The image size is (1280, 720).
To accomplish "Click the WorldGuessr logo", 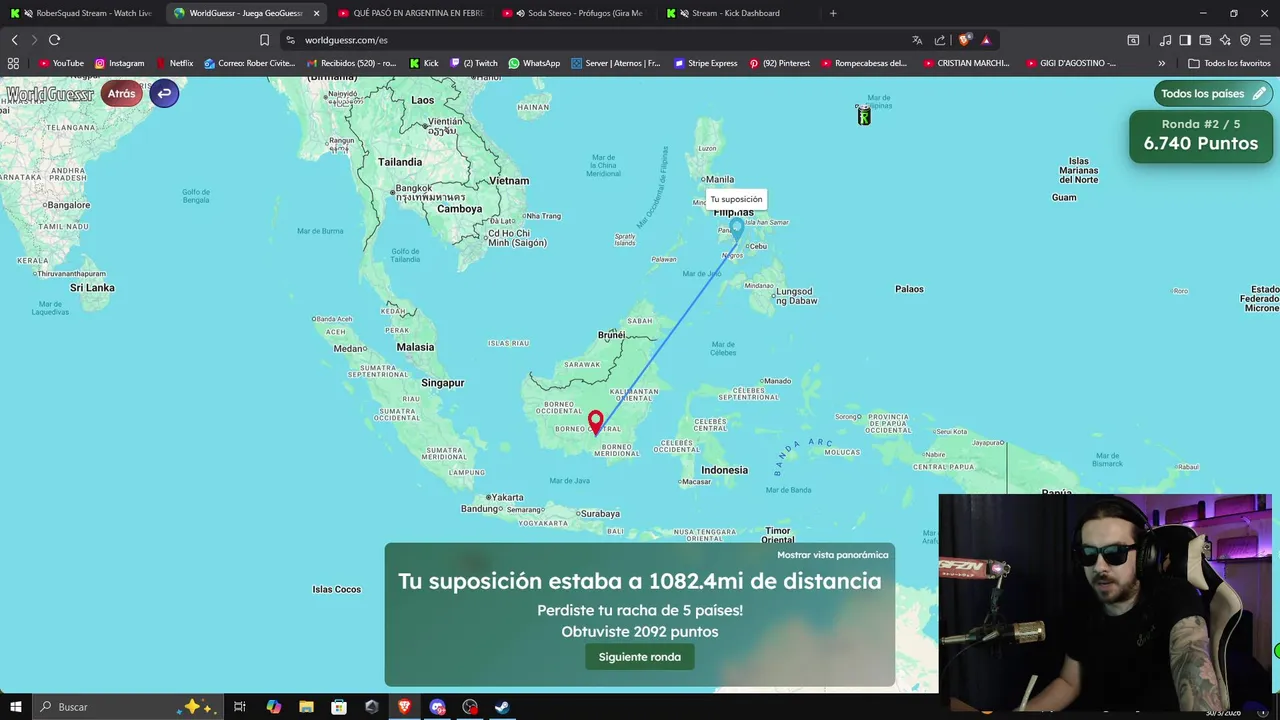I will click(x=50, y=94).
